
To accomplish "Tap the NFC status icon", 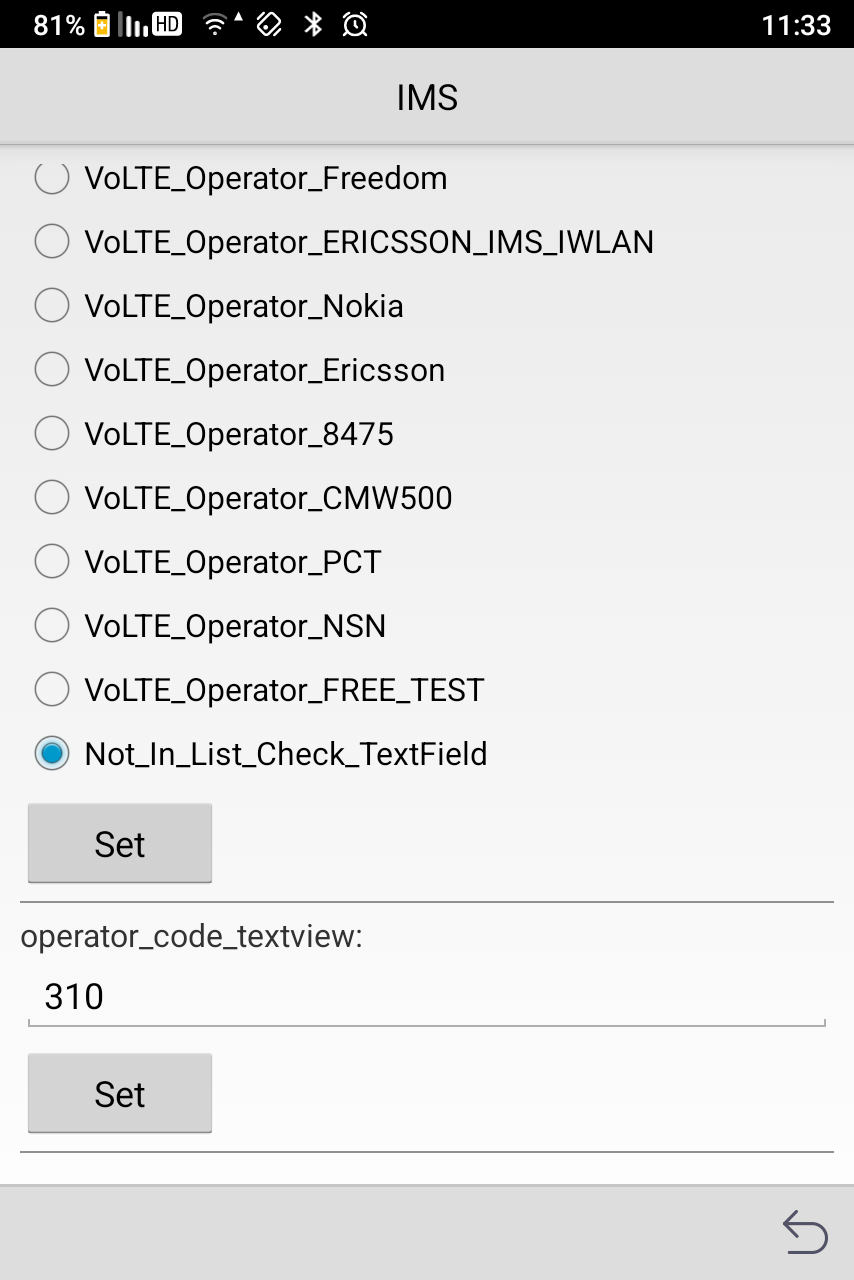I will click(270, 25).
